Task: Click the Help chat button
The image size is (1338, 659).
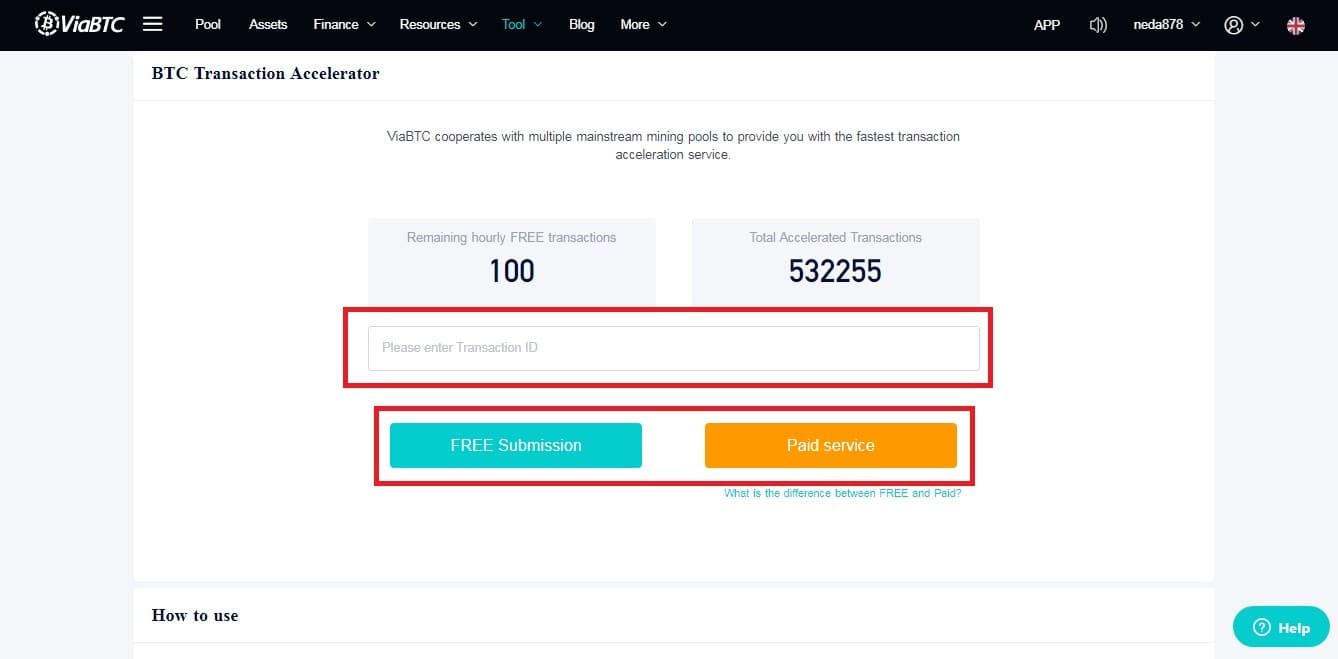Action: [1281, 627]
